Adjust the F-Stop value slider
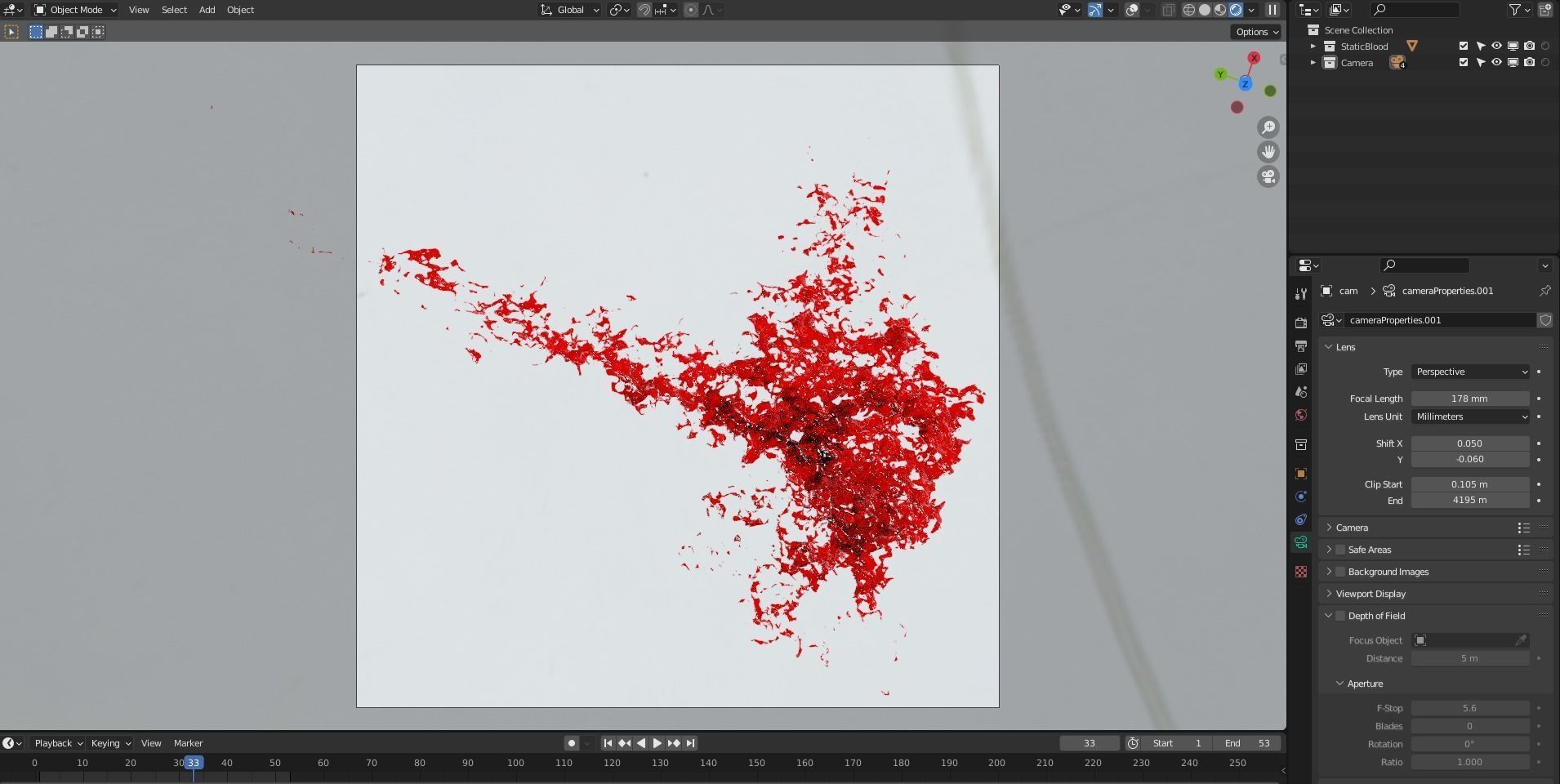Viewport: 1560px width, 784px height. click(1469, 708)
